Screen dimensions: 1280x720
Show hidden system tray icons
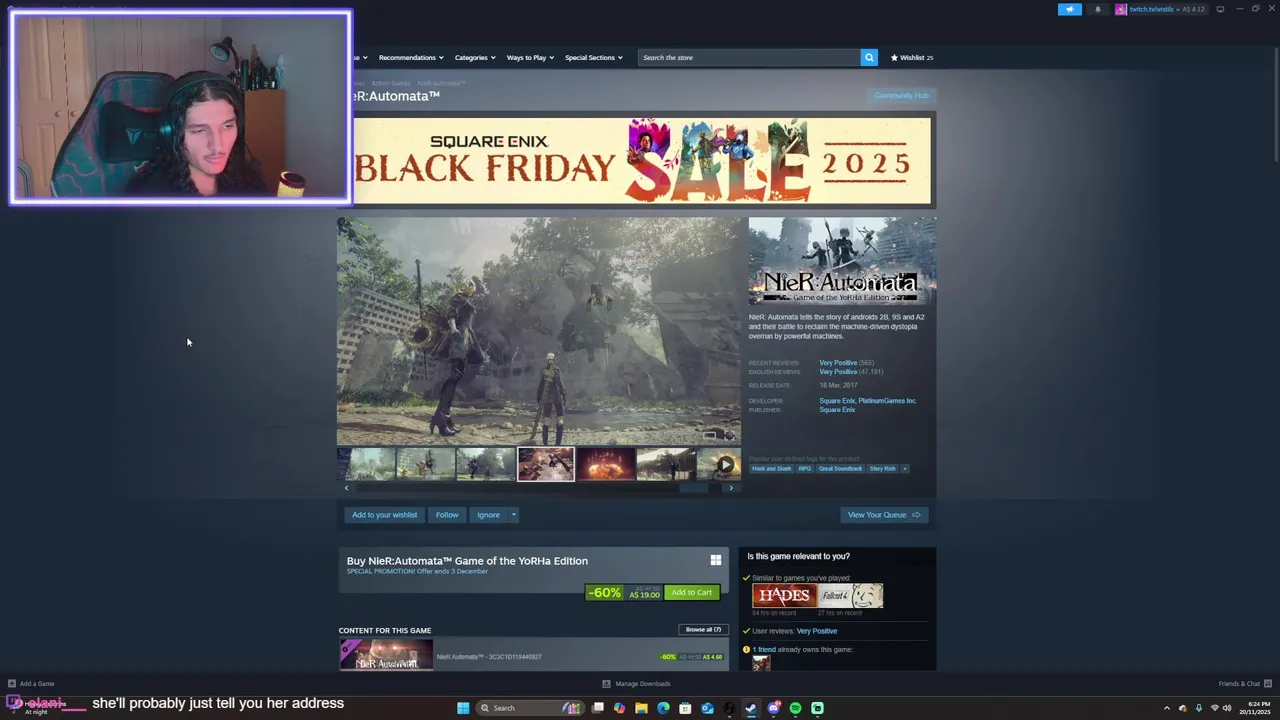coord(1166,708)
